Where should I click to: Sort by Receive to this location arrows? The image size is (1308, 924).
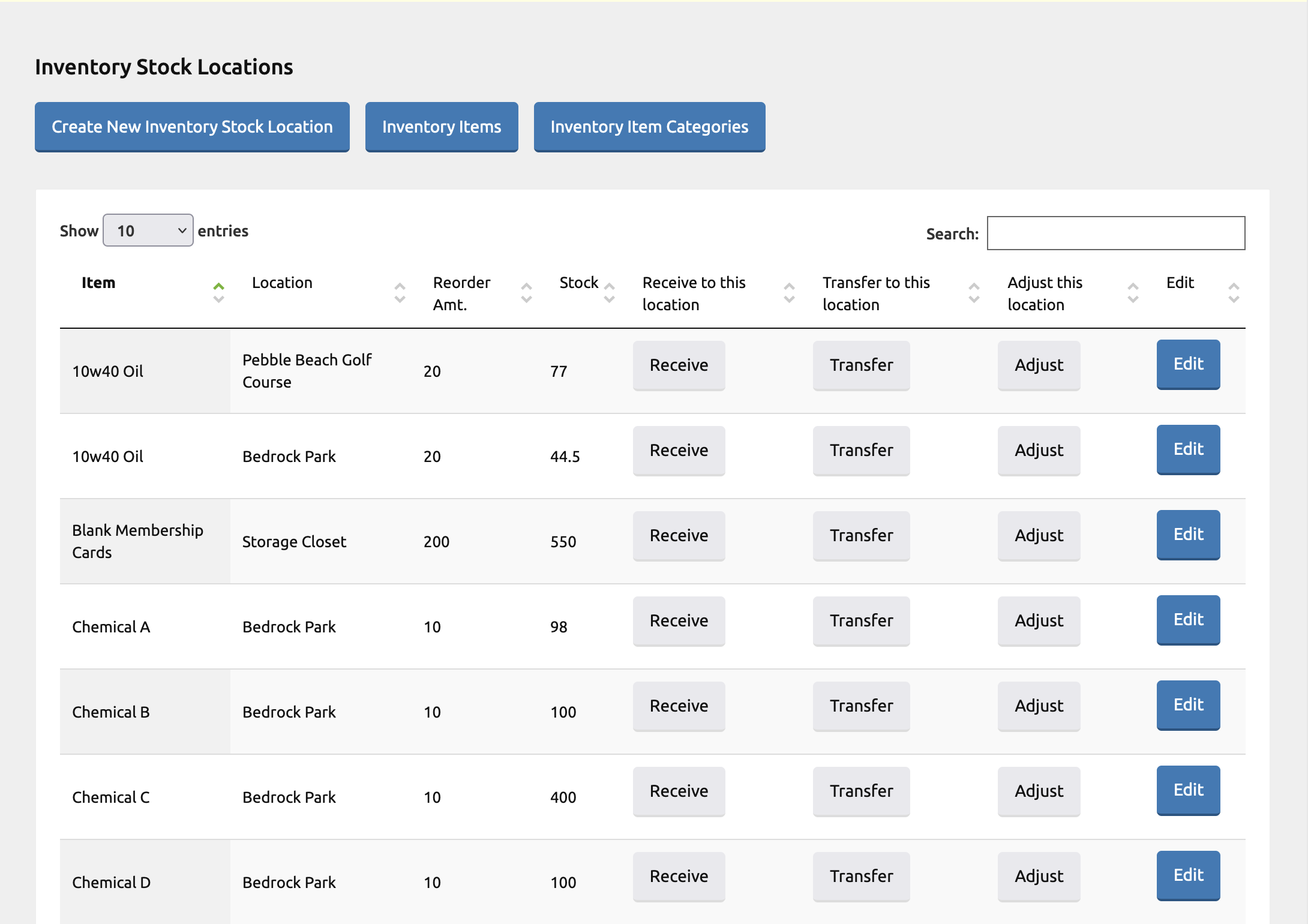click(x=789, y=293)
